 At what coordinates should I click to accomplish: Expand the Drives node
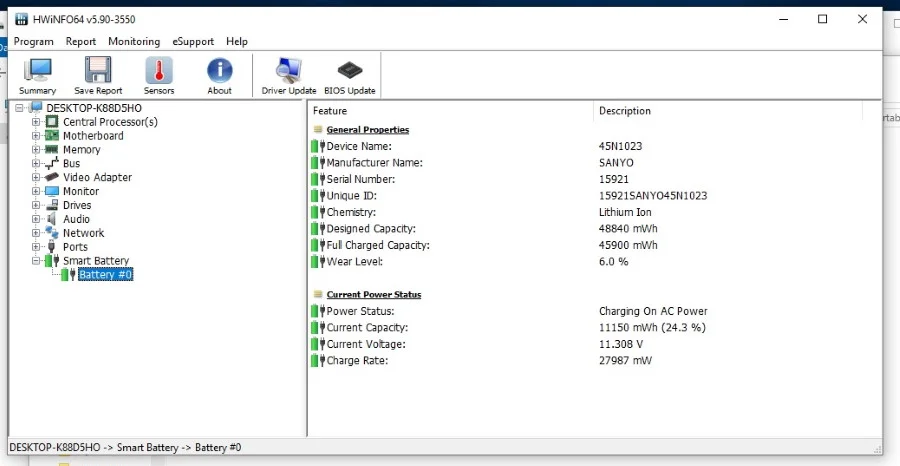pyautogui.click(x=36, y=205)
